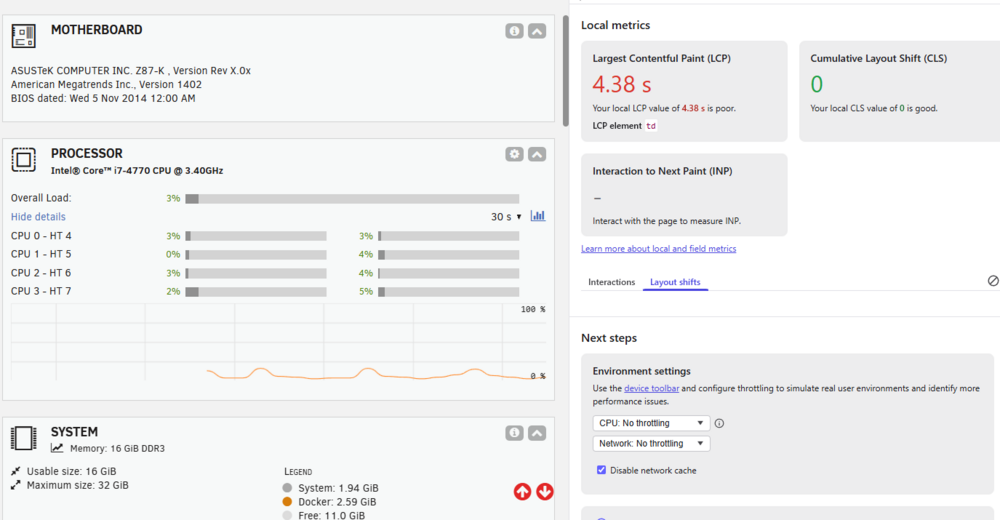Toggle Disable network cache checkbox

(x=601, y=470)
